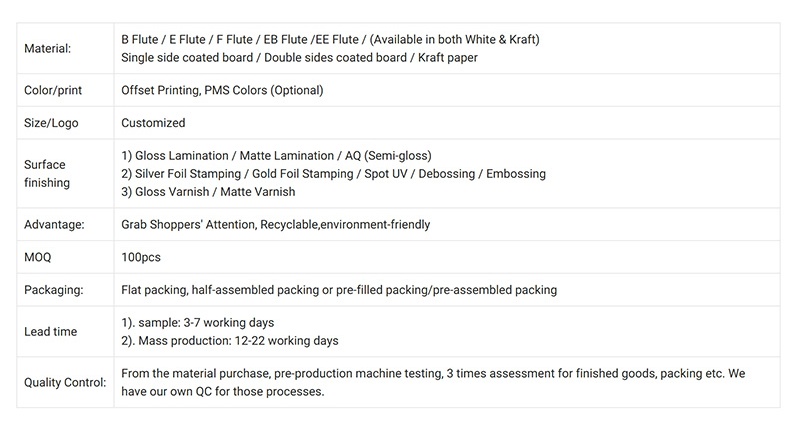Click the Surface finishing label
The image size is (800, 429).
[47, 173]
